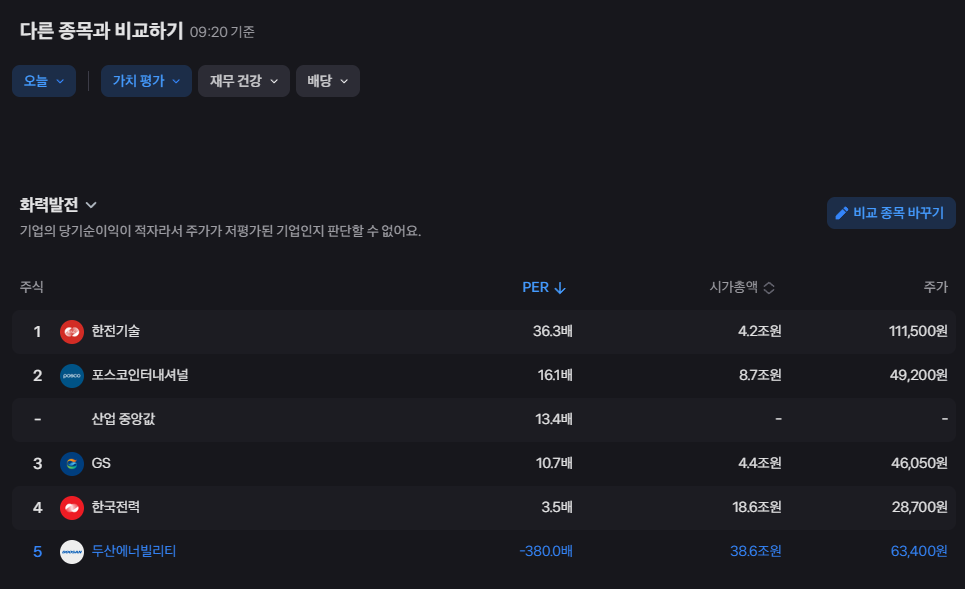Open the 한전기술 stock link
The width and height of the screenshot is (965, 589).
(x=116, y=331)
